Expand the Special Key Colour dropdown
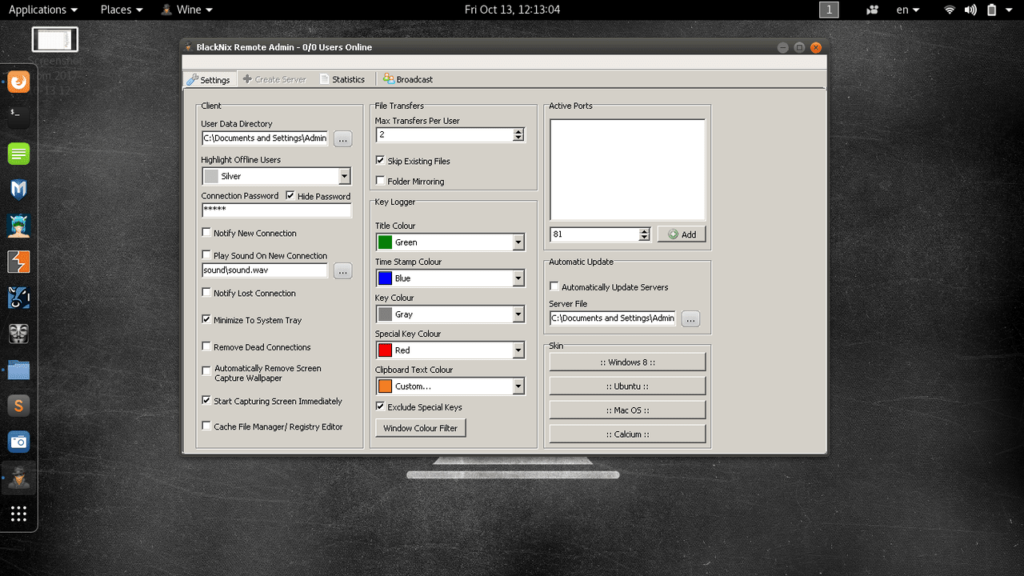 [518, 350]
